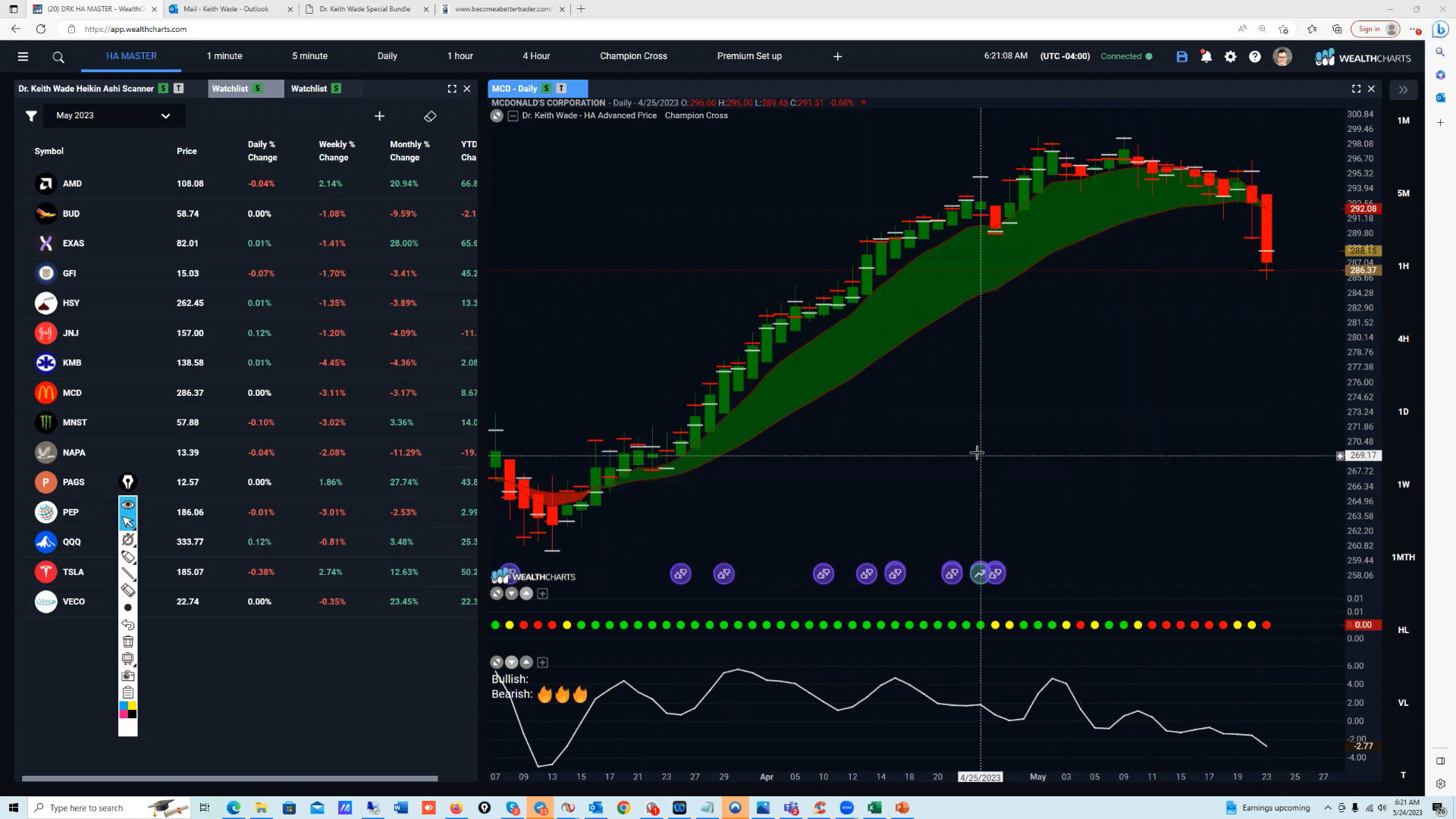The width and height of the screenshot is (1456, 819).
Task: Click the teal trend arrow event marker
Action: [980, 574]
